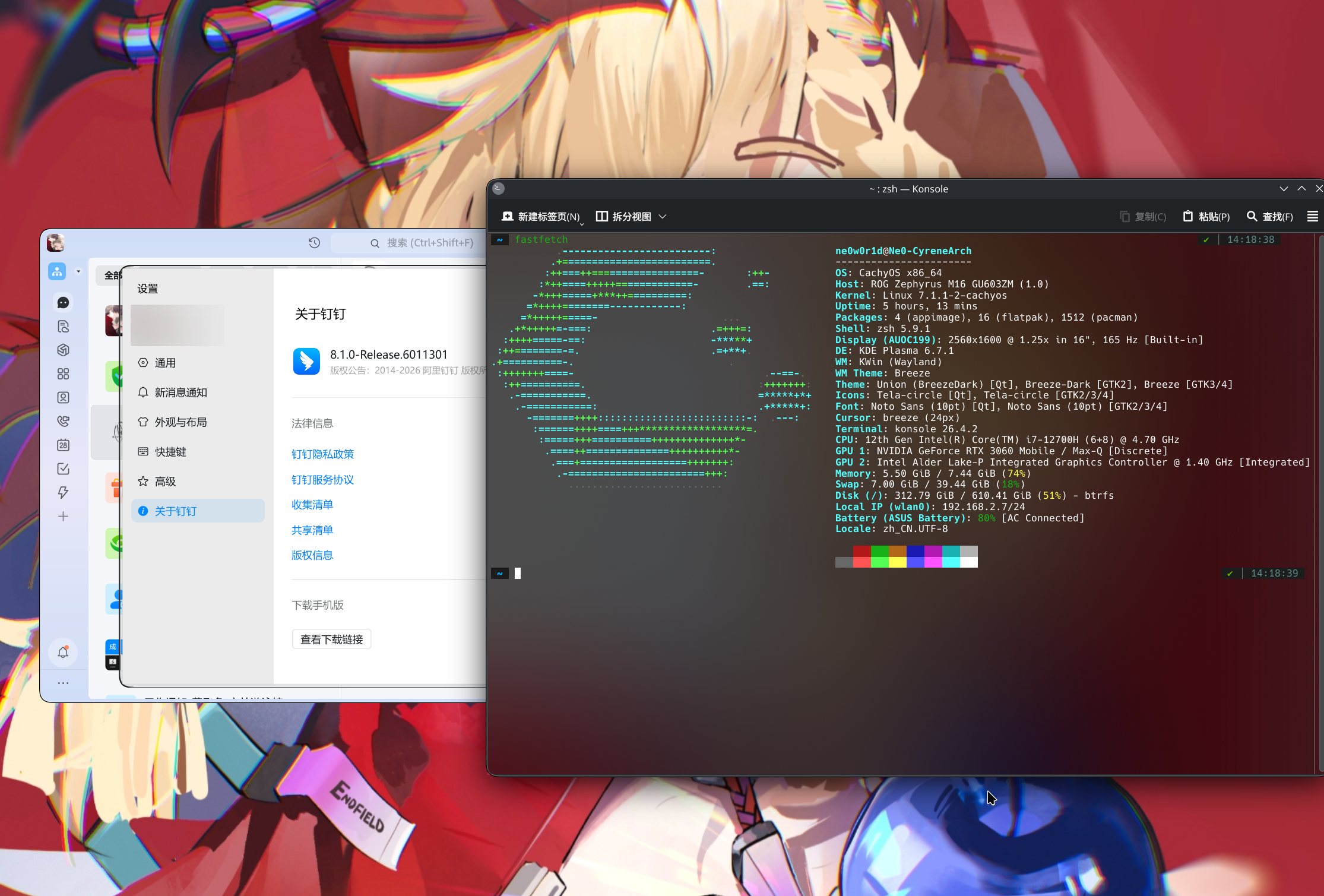
Task: Click the green color block in fastfetch palette
Action: (880, 552)
